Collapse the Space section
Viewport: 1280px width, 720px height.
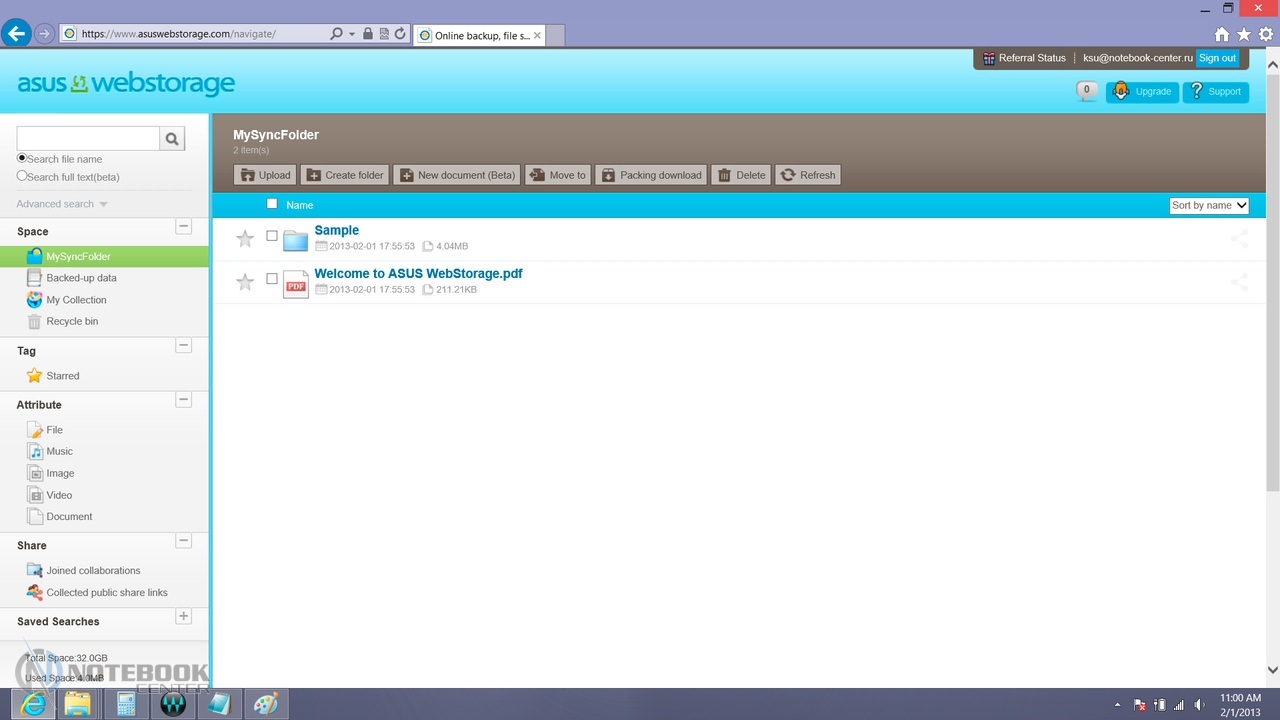(x=183, y=227)
